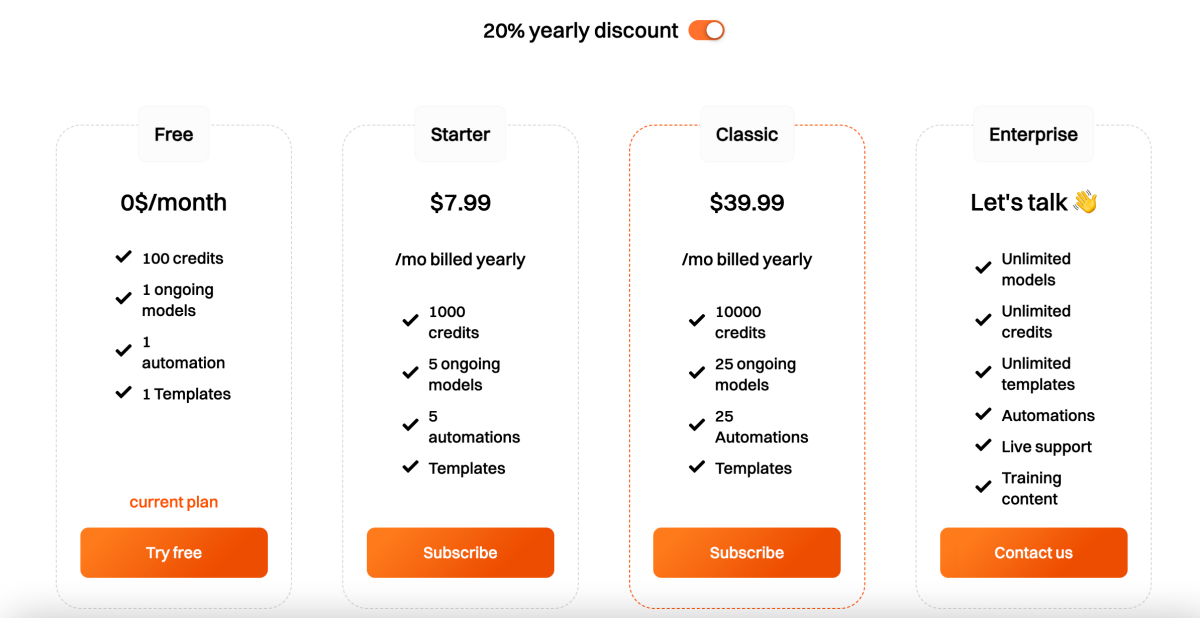The image size is (1200, 618).
Task: Click the waving hand emoji
Action: 1085,202
